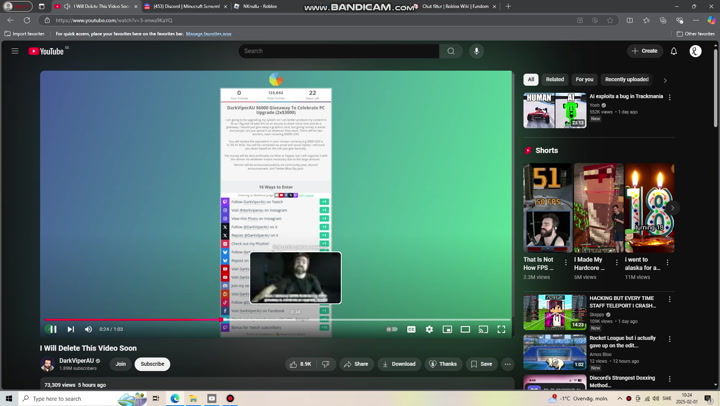
Task: Open options for 'That Is Not How FPS' short
Action: (566, 263)
